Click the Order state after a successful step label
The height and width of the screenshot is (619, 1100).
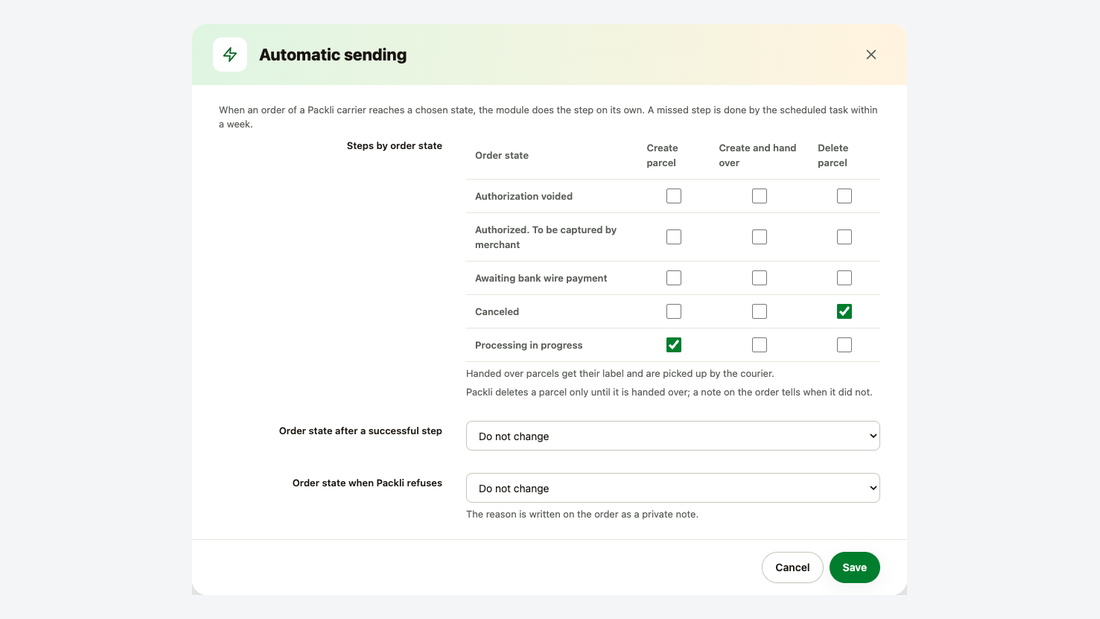click(x=361, y=431)
